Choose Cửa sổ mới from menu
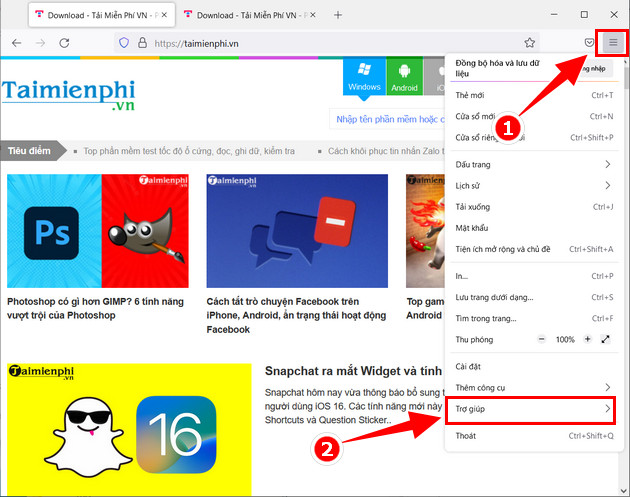Screen dimensions: 630x497 pos(534,116)
